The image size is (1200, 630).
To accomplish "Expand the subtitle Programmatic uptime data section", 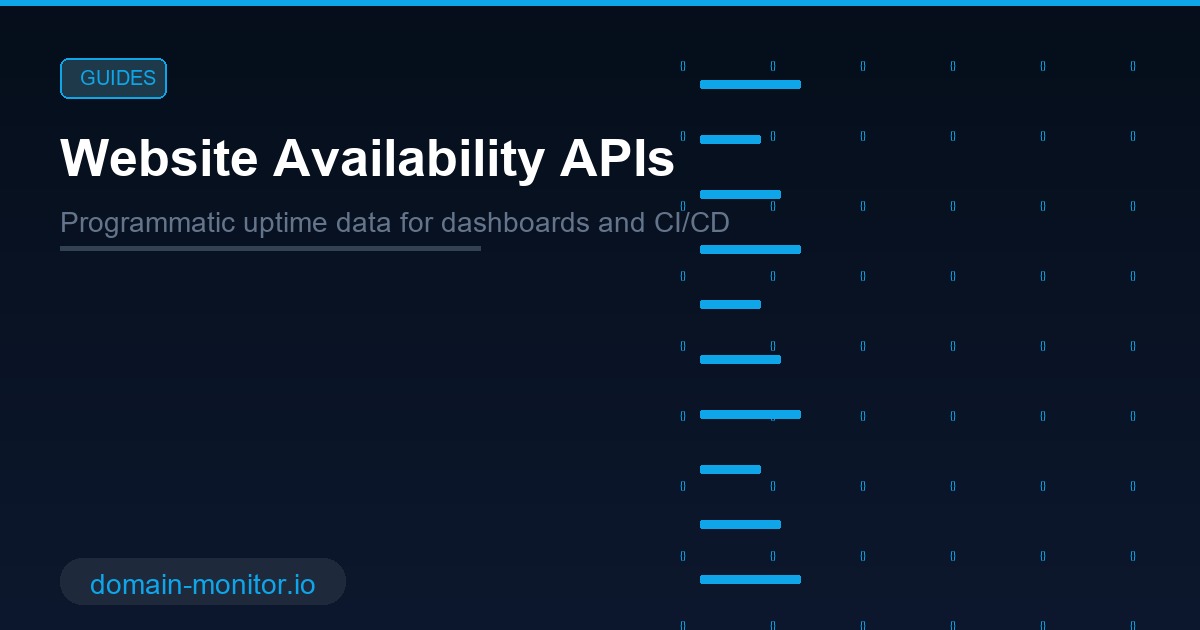I will point(395,222).
